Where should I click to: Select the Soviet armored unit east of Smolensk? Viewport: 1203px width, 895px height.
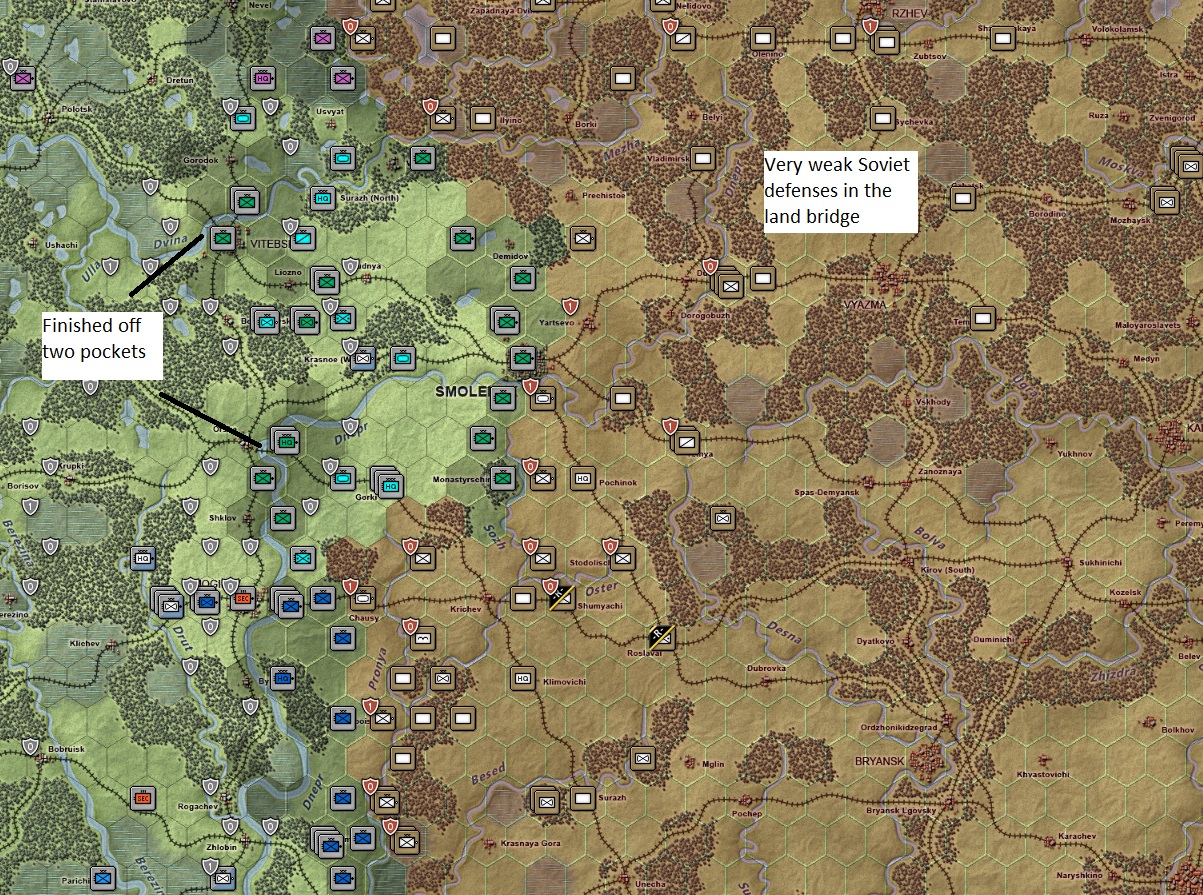coord(543,398)
